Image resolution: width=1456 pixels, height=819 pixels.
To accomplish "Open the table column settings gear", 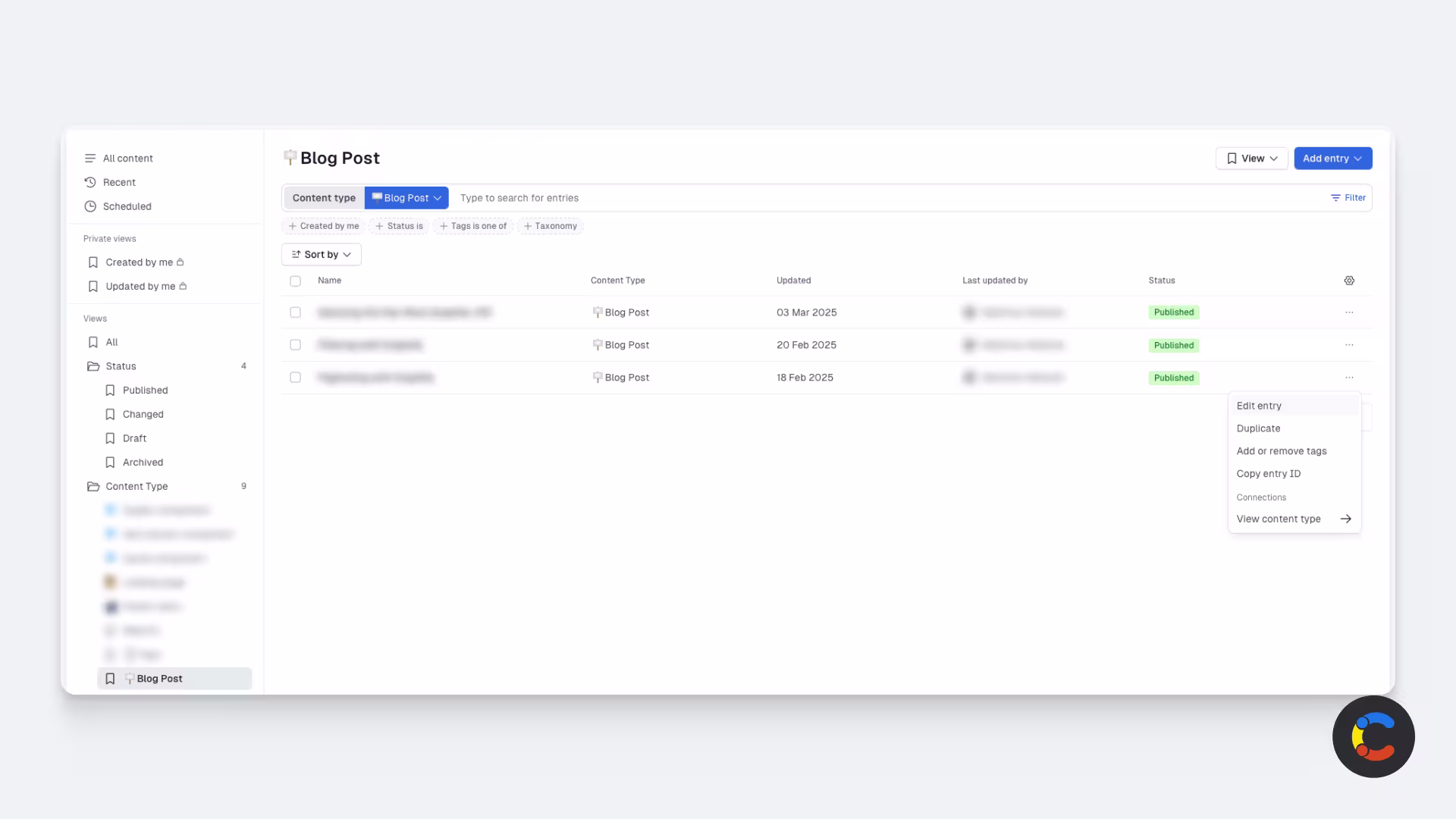I will (x=1349, y=281).
